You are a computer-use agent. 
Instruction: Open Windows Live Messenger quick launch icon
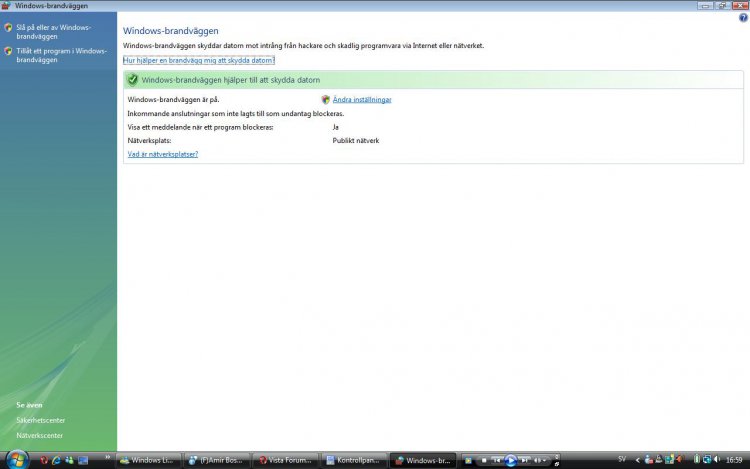click(69, 460)
